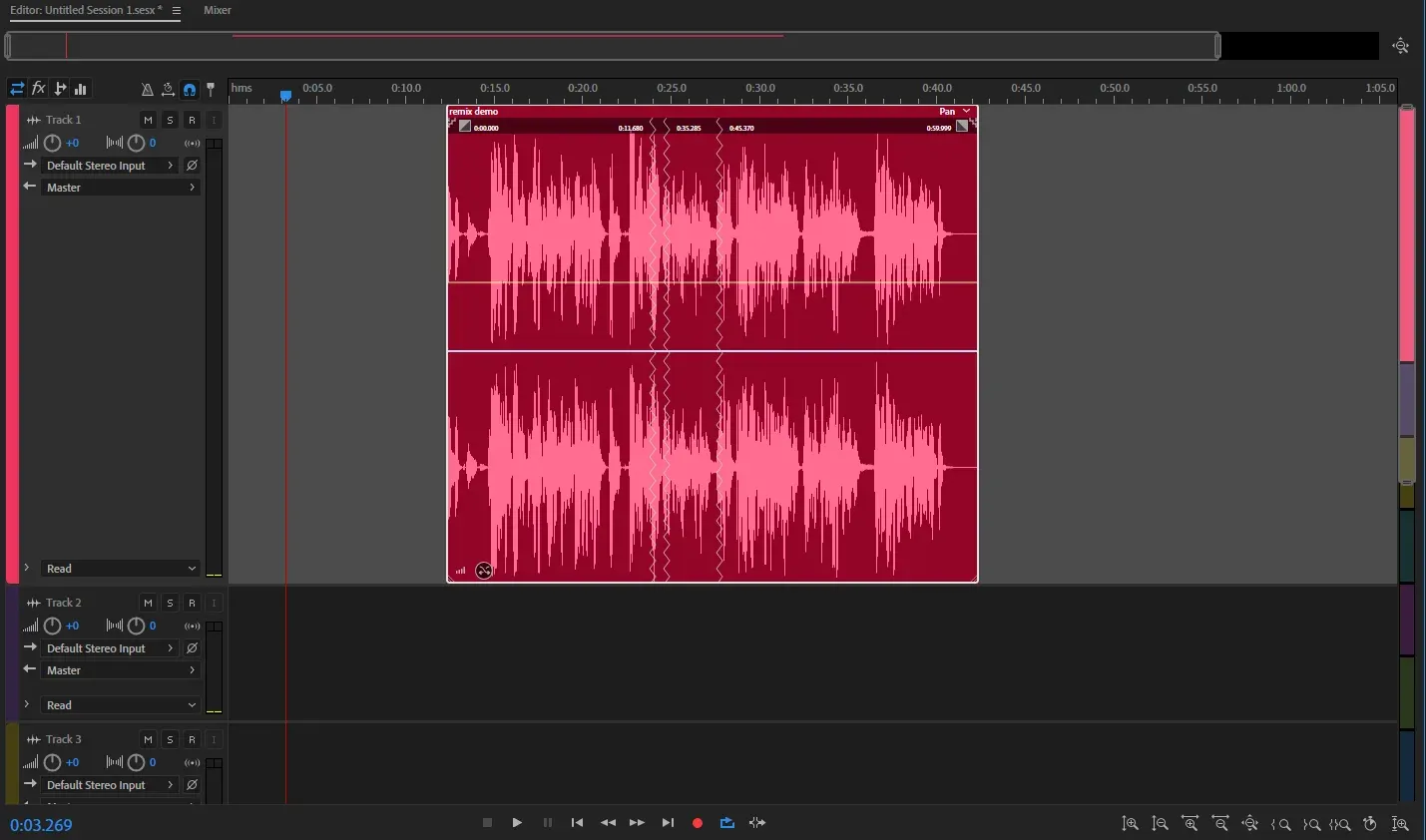Show the Effects (fx) track controls
The width and height of the screenshot is (1426, 840).
pos(39,89)
